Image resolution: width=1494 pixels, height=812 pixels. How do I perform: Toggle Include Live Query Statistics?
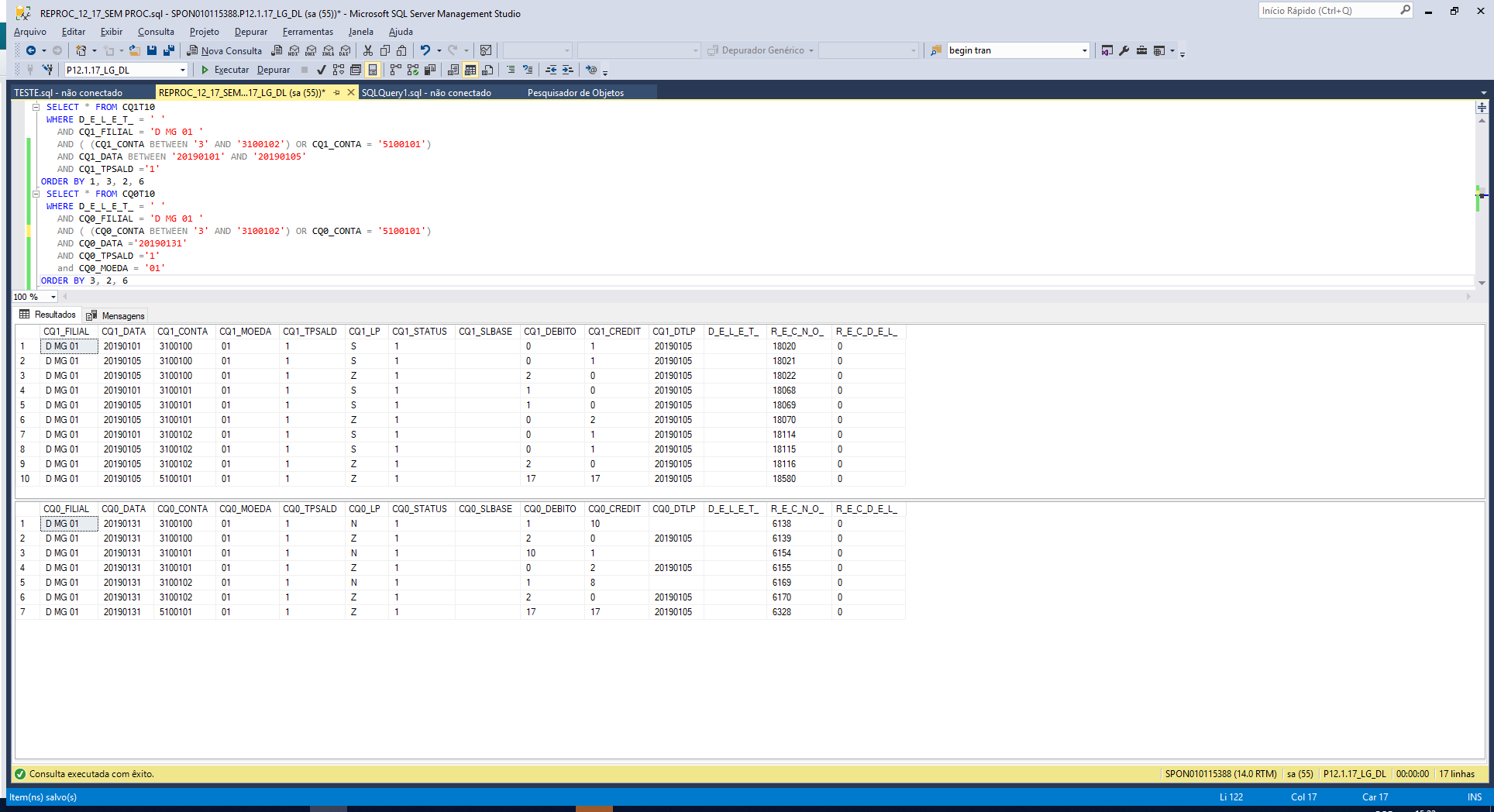pyautogui.click(x=412, y=70)
